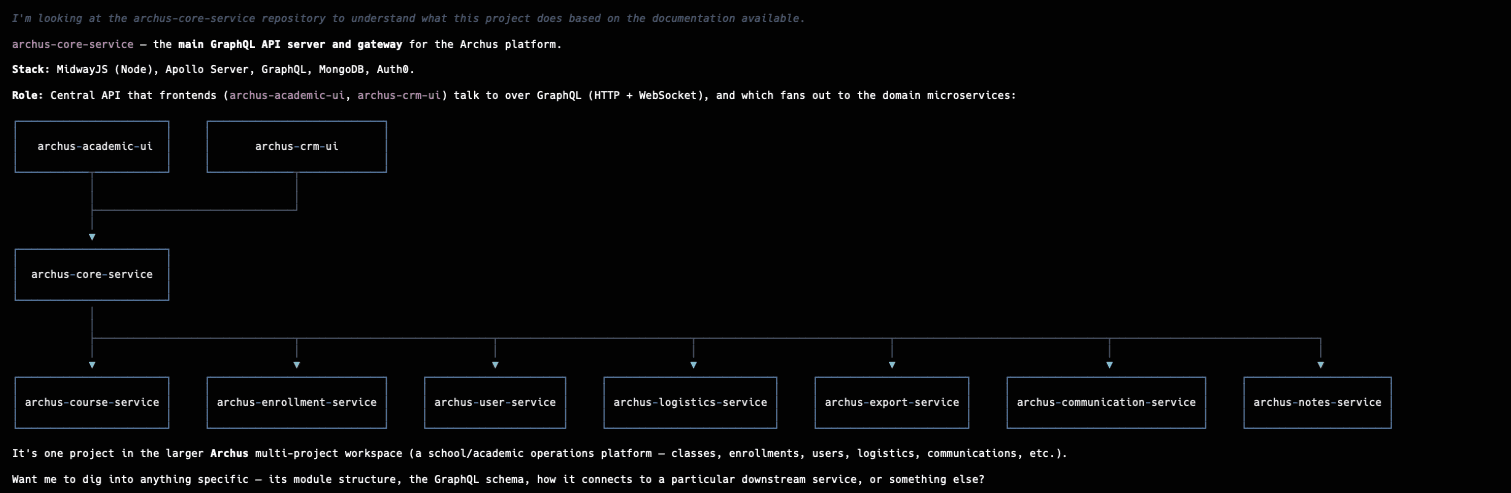Viewport: 1511px width, 493px height.
Task: Select the archus-course-service box
Action: coord(92,403)
